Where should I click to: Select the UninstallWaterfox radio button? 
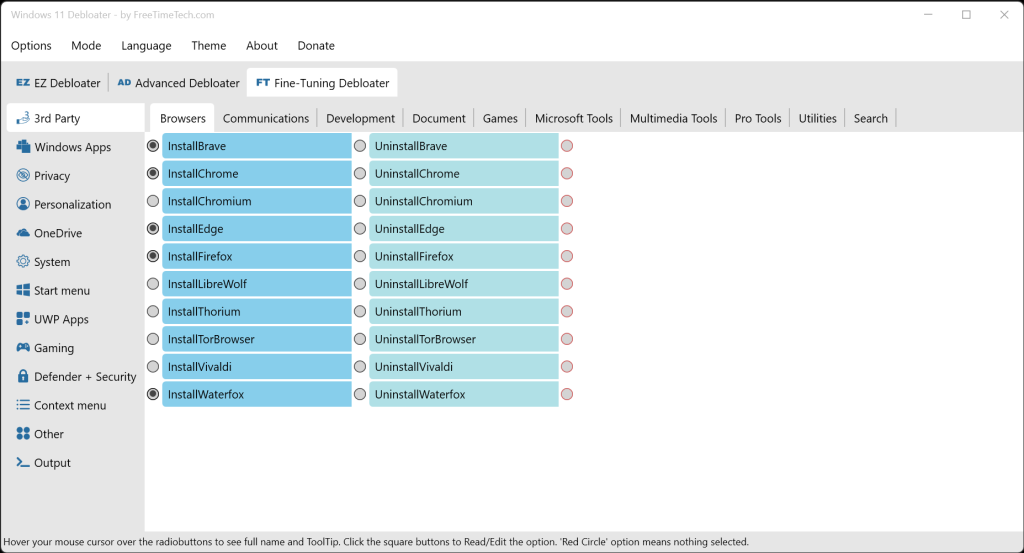tap(360, 394)
